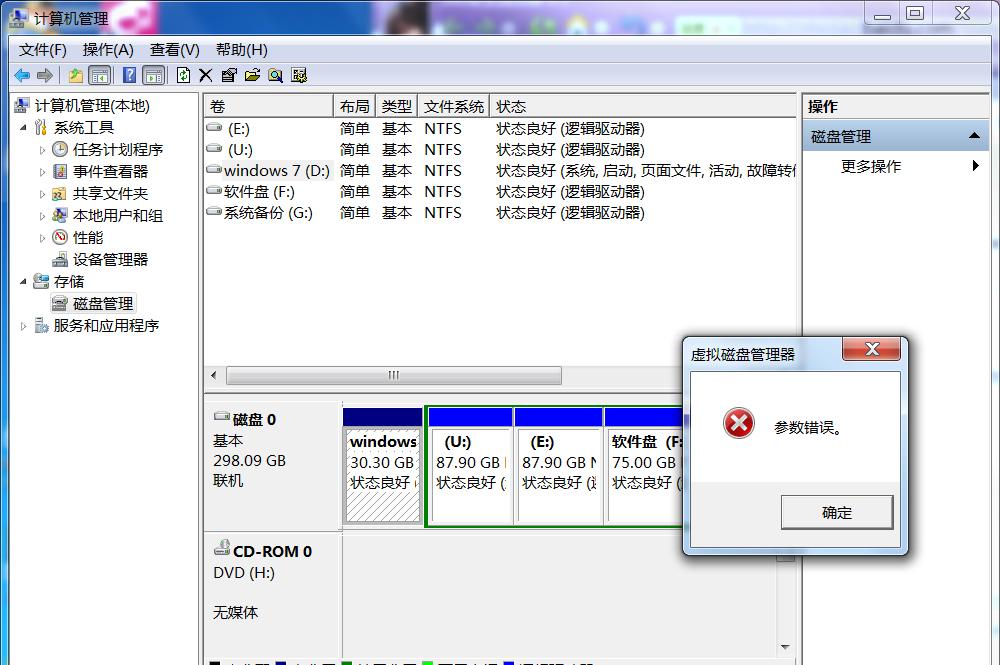Open the 操作(A) menu
Viewport: 1000px width, 665px height.
point(108,50)
